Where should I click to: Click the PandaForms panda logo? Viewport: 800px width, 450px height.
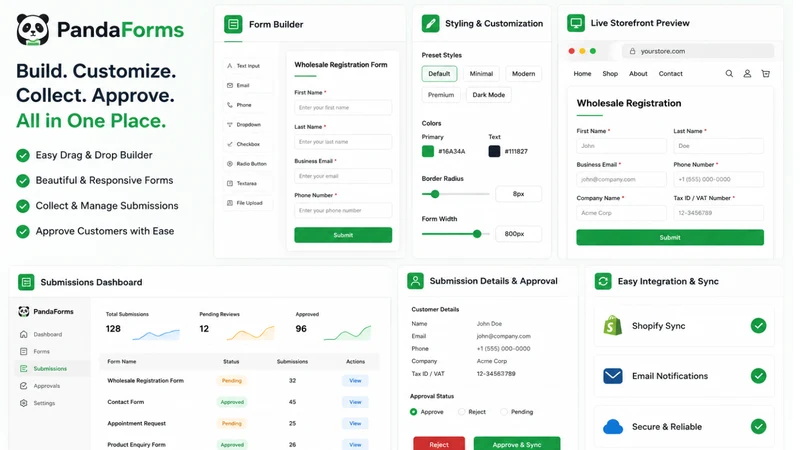coord(33,30)
